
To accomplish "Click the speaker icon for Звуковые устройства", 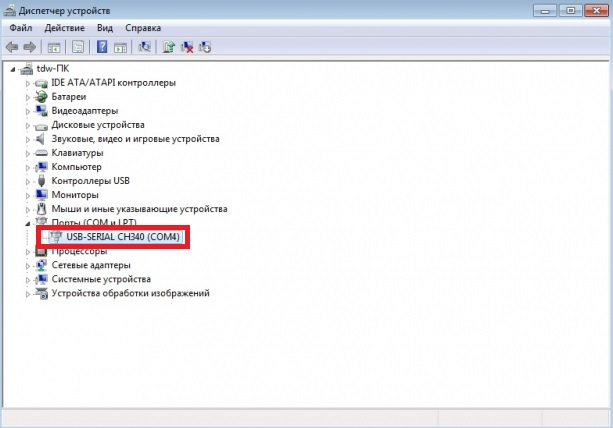I will (40, 139).
